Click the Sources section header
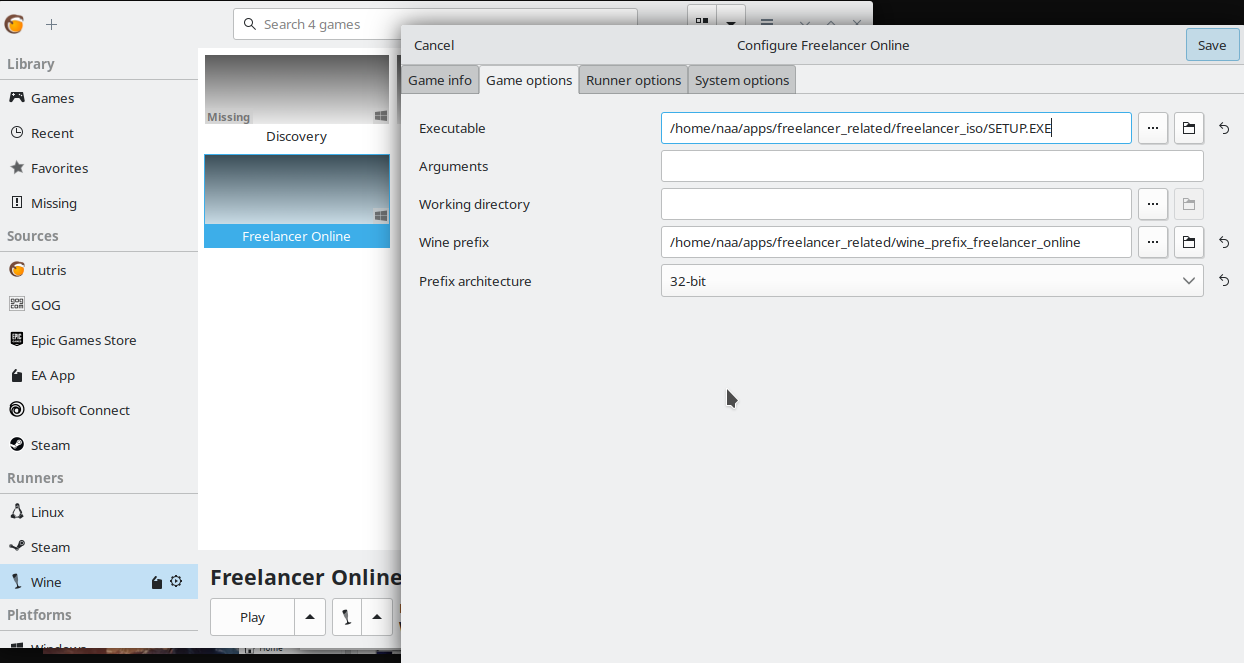This screenshot has width=1244, height=663. [33, 236]
